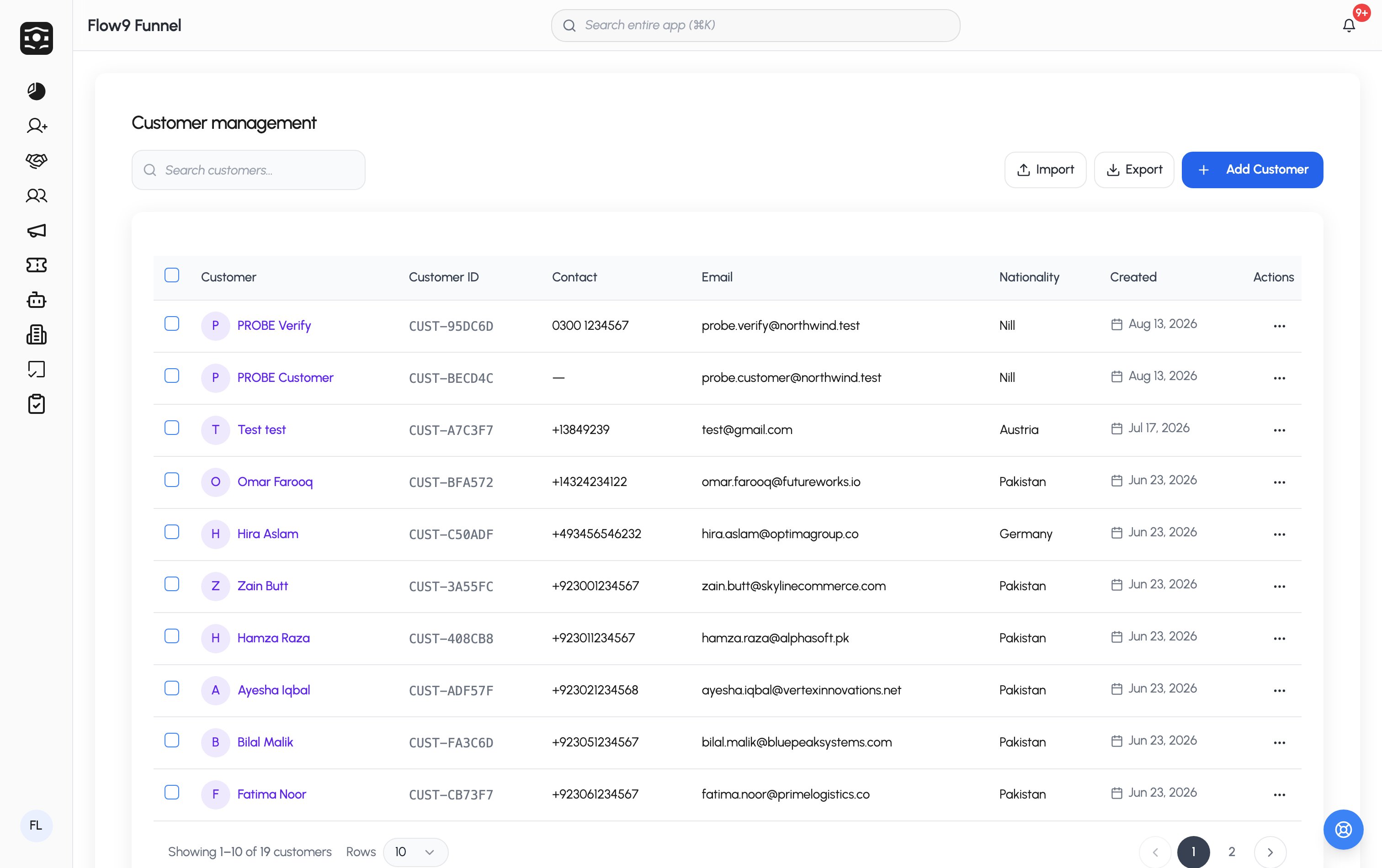Check the Omar Farooq row checkbox

click(171, 480)
